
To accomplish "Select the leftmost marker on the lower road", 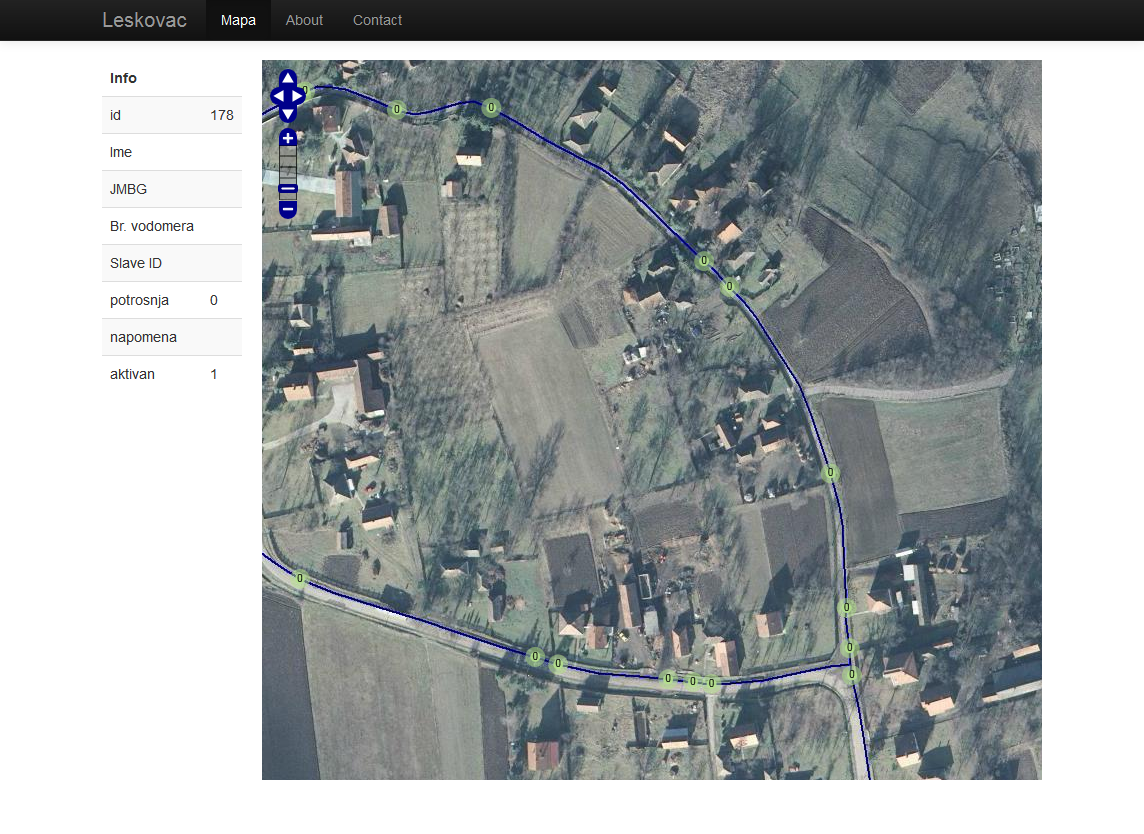I will point(299,577).
